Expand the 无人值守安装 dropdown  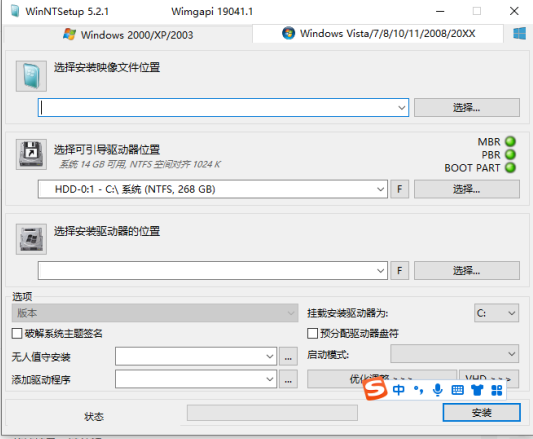pyautogui.click(x=270, y=356)
